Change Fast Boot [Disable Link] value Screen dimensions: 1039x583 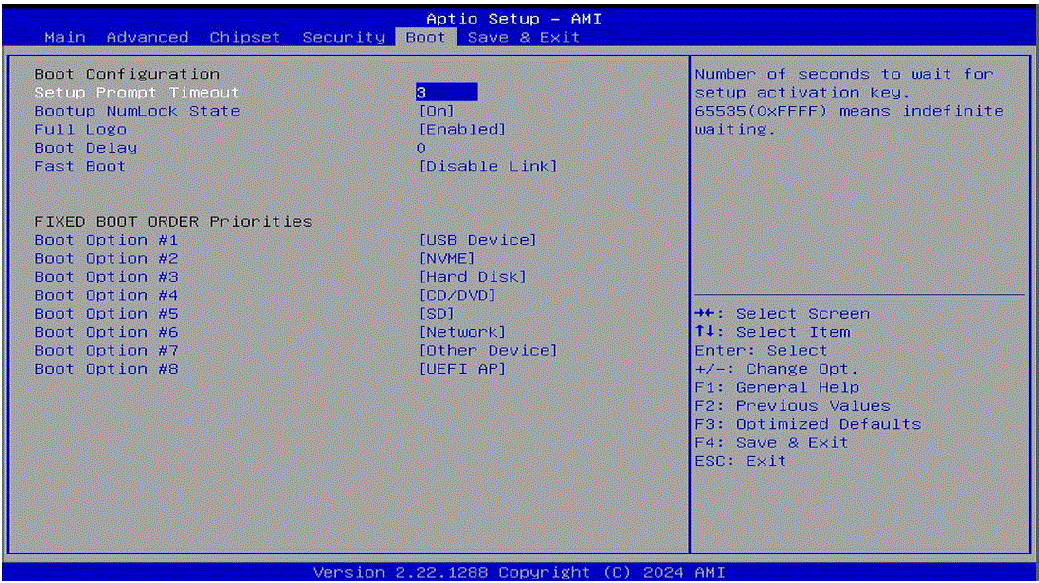pos(488,166)
